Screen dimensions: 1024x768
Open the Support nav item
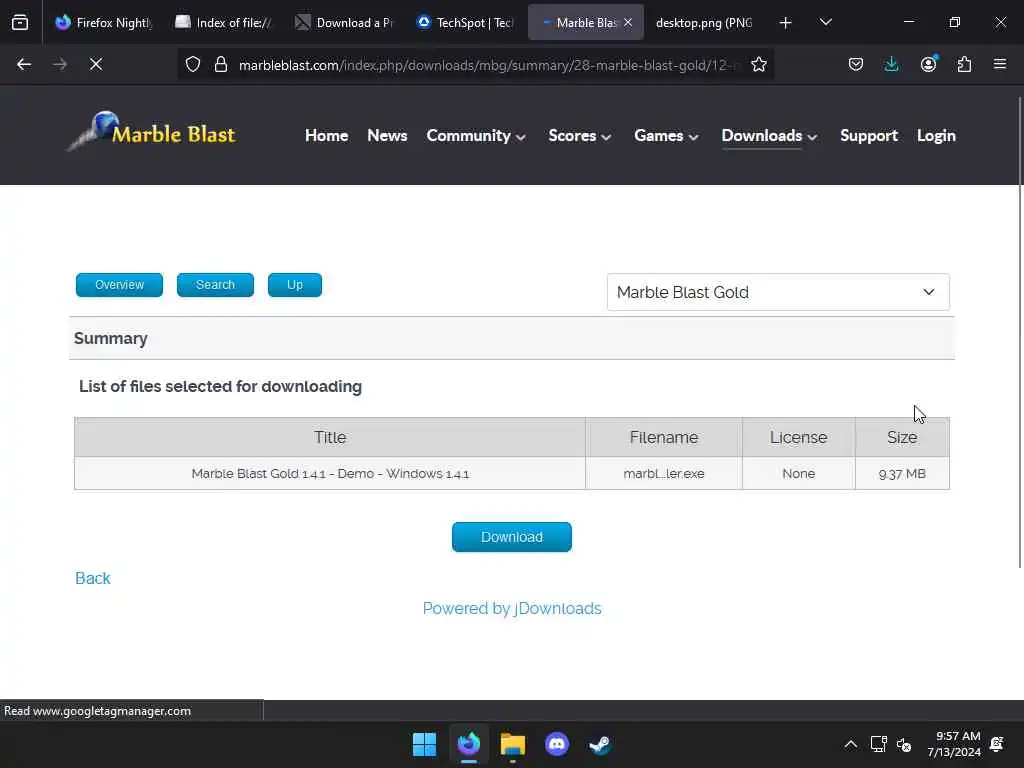point(869,135)
